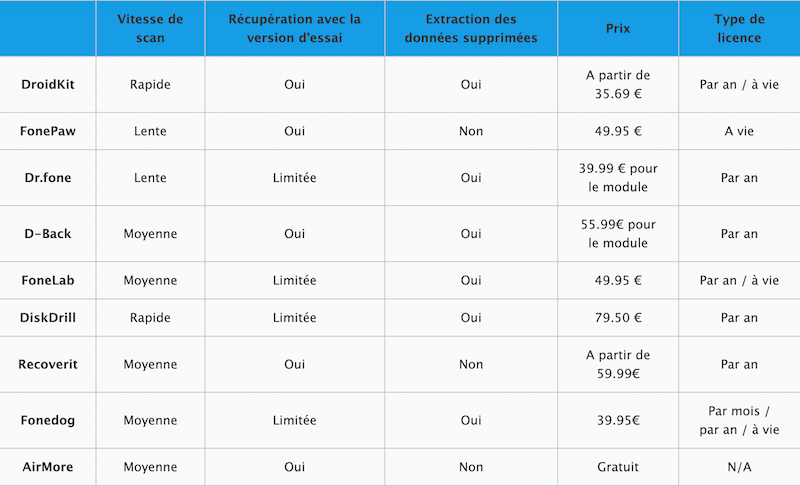
Task: Click the A partir de 35.69 € cell
Action: [618, 84]
